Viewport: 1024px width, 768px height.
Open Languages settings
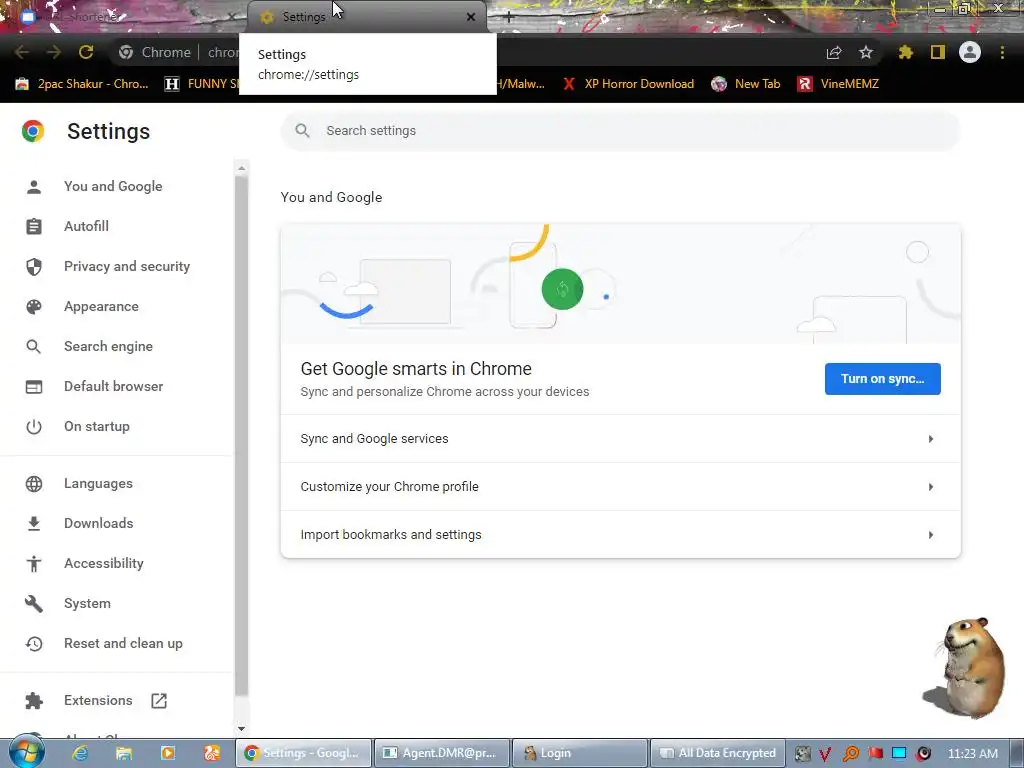point(98,483)
